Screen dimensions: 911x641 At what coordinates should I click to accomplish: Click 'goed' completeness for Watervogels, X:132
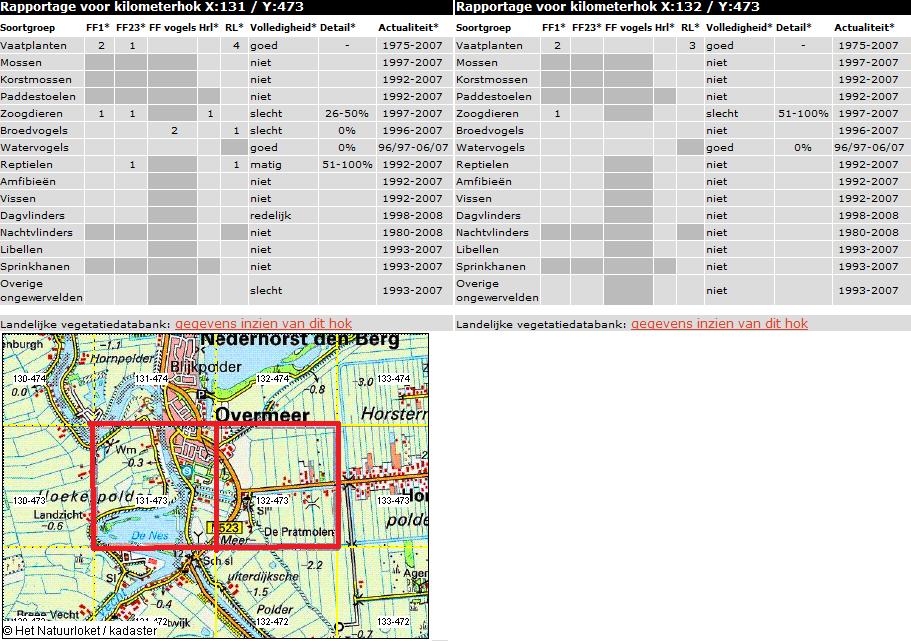click(719, 147)
